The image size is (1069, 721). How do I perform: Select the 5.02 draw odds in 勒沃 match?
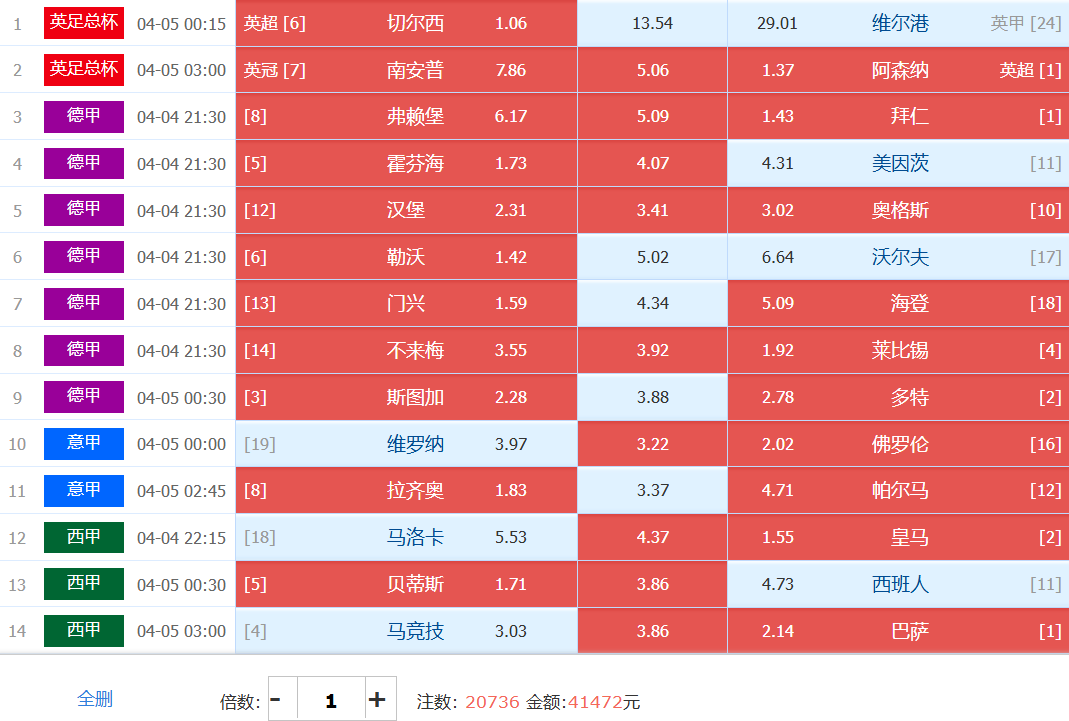652,257
